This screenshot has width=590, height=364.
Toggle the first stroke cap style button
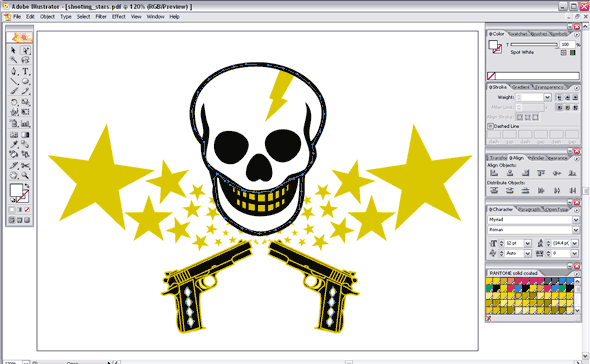(x=560, y=97)
